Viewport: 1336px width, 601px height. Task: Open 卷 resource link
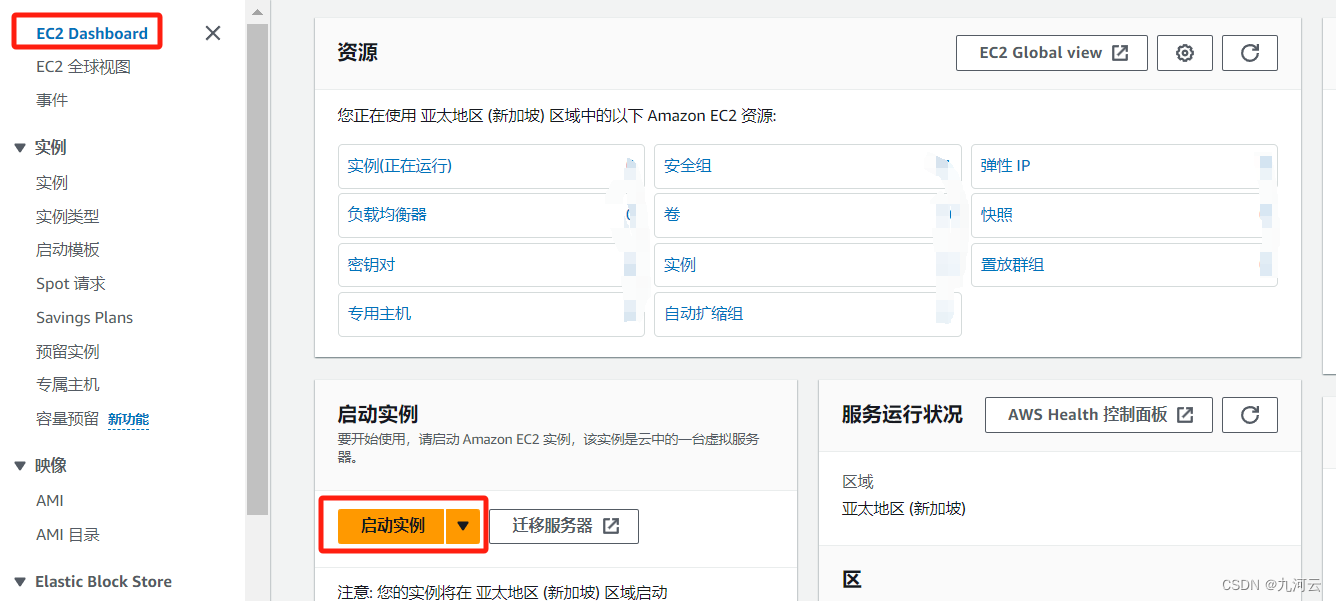point(672,215)
